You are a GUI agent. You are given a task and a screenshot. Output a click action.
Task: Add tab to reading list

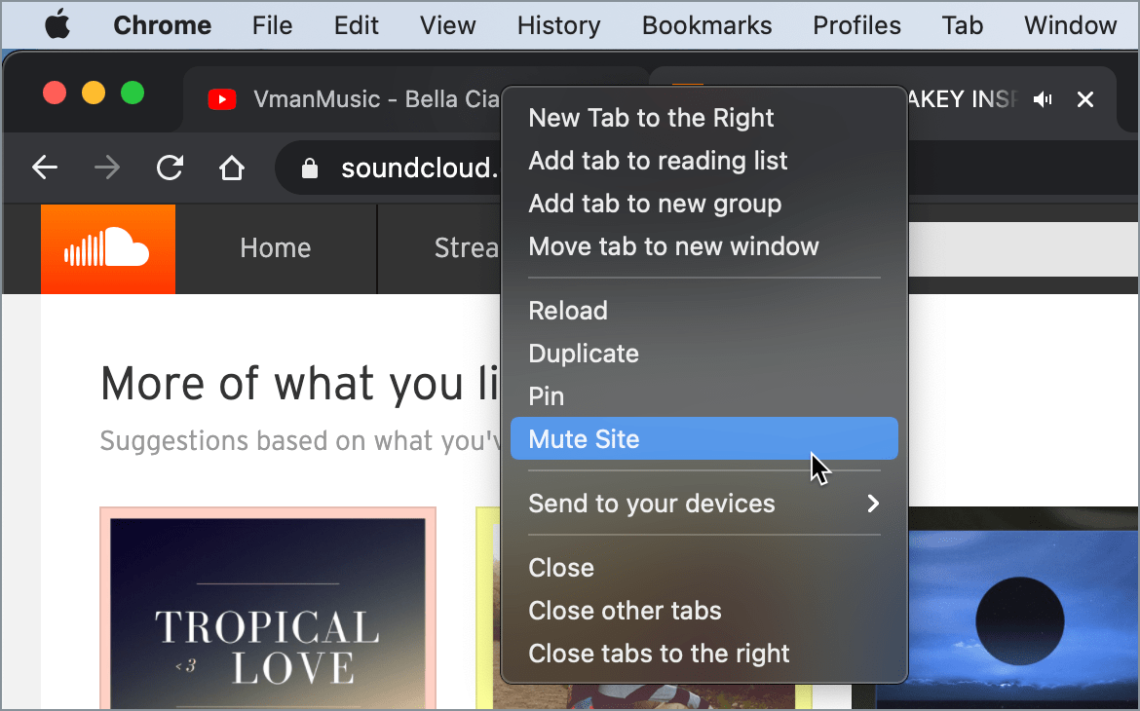click(657, 161)
